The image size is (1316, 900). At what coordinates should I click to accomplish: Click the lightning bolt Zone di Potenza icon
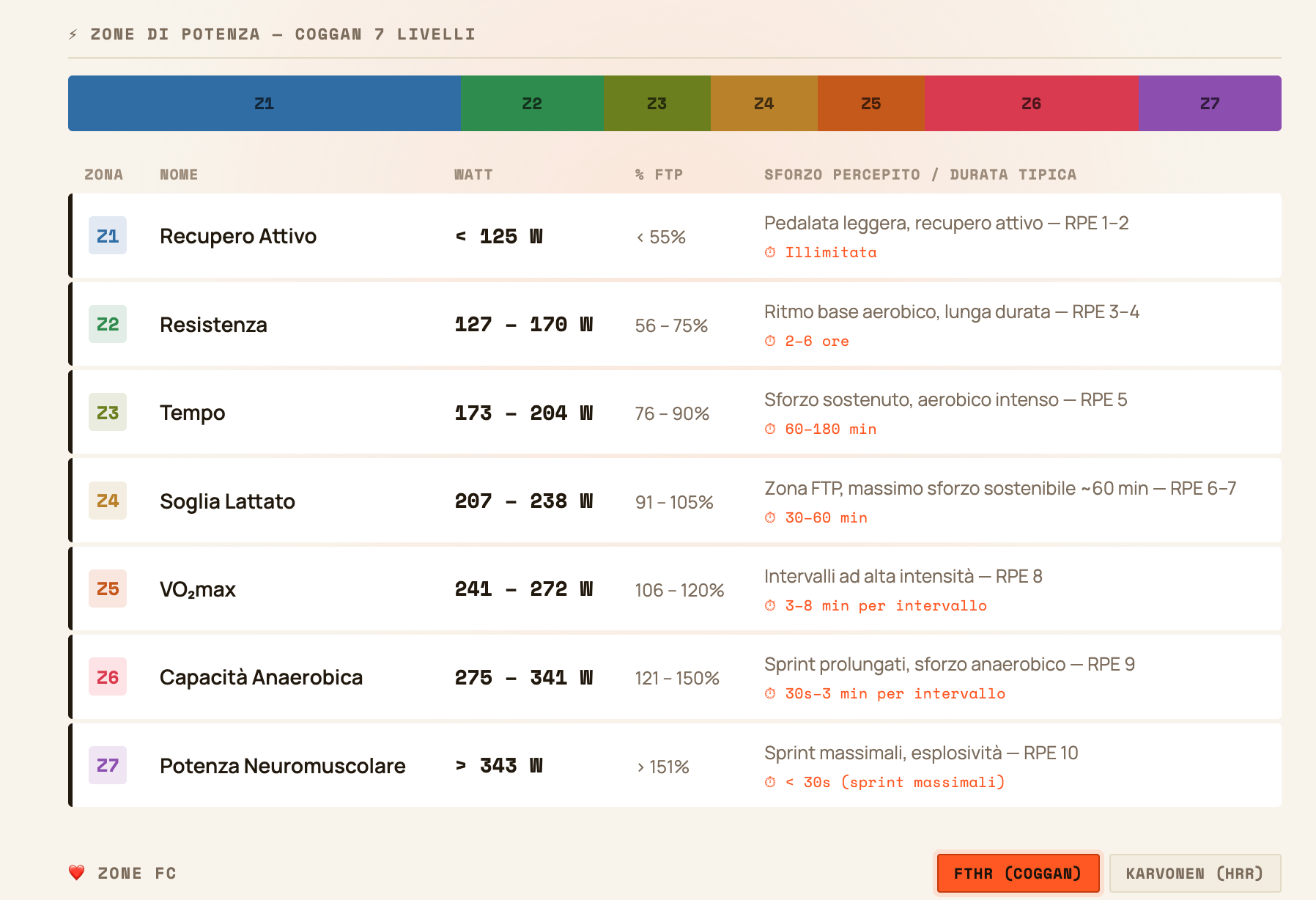point(73,34)
